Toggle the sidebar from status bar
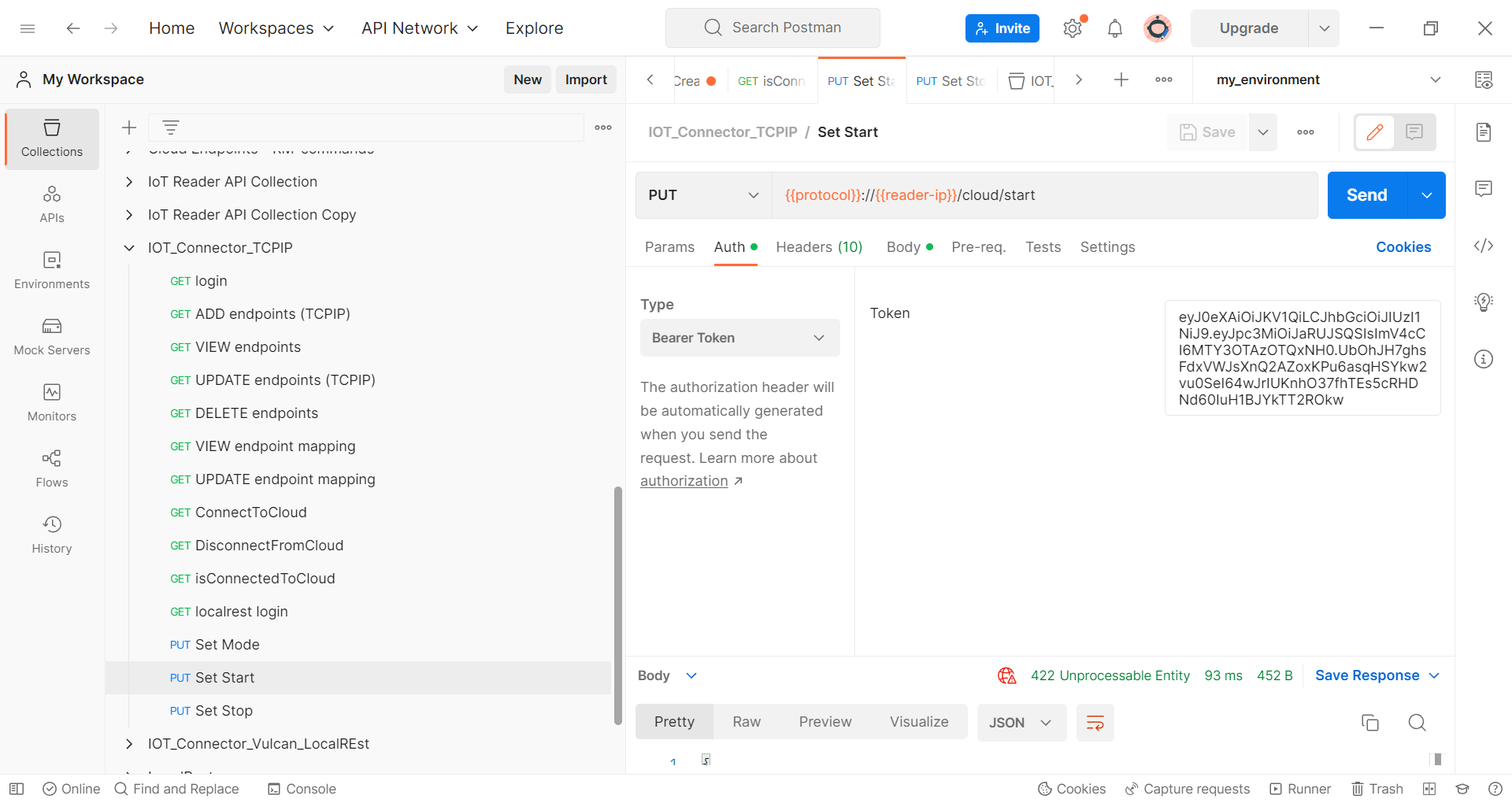Image resolution: width=1512 pixels, height=803 pixels. (17, 789)
